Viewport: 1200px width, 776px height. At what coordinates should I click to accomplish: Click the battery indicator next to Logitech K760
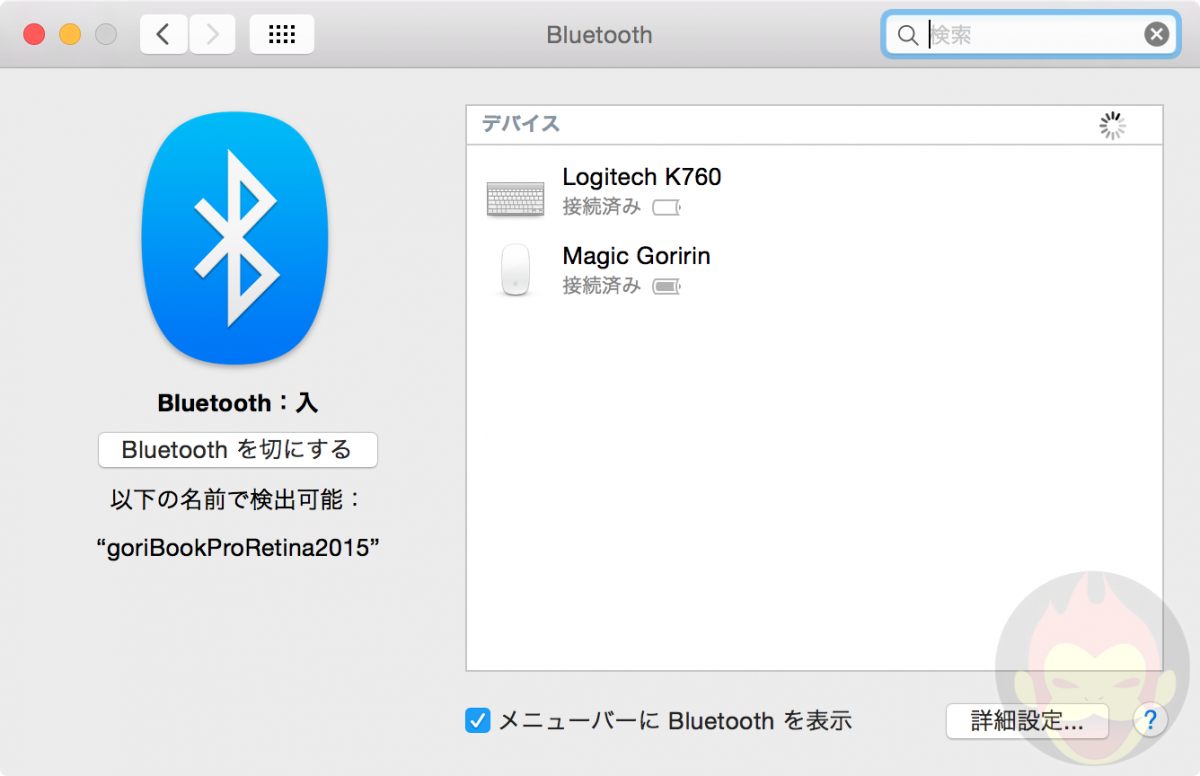(x=666, y=207)
